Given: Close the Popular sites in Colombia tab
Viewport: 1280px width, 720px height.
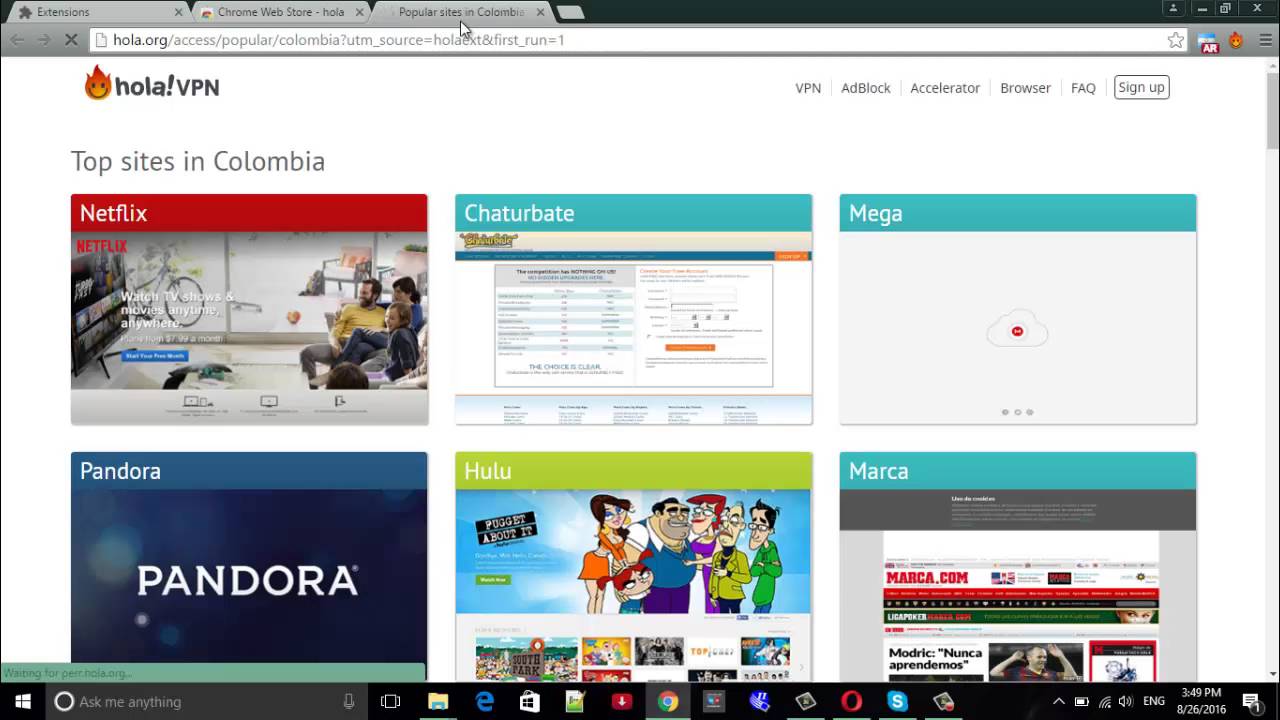Looking at the screenshot, I should point(541,12).
